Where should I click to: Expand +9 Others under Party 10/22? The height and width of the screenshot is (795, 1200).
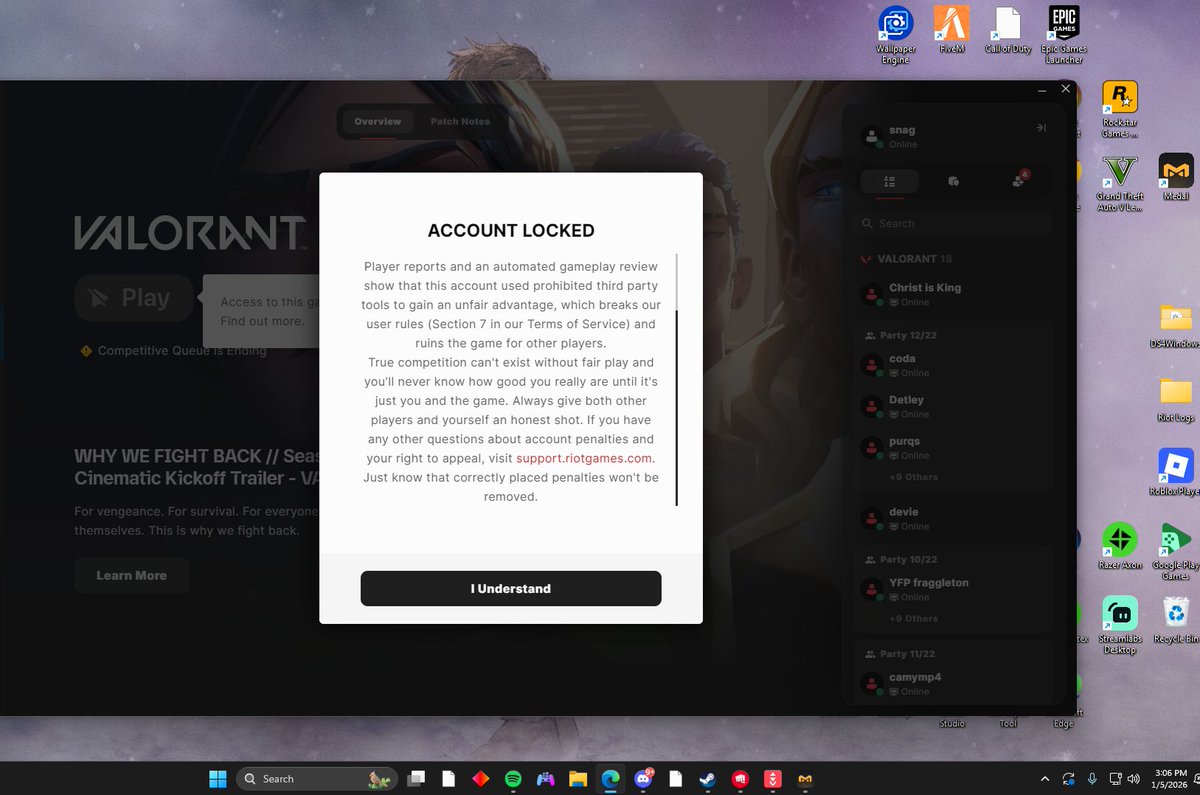913,618
